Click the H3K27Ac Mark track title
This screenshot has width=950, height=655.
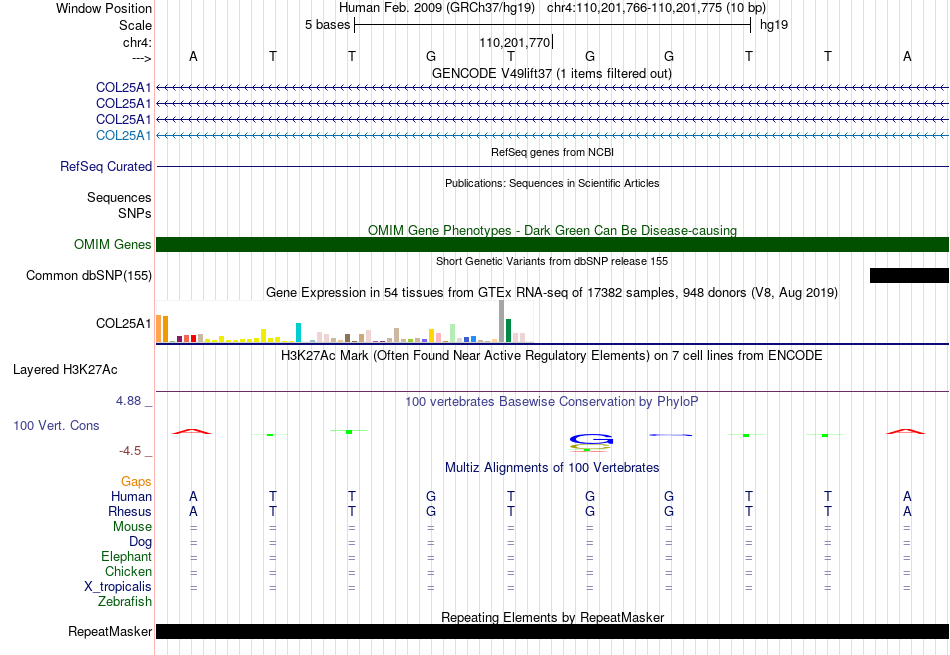click(552, 355)
